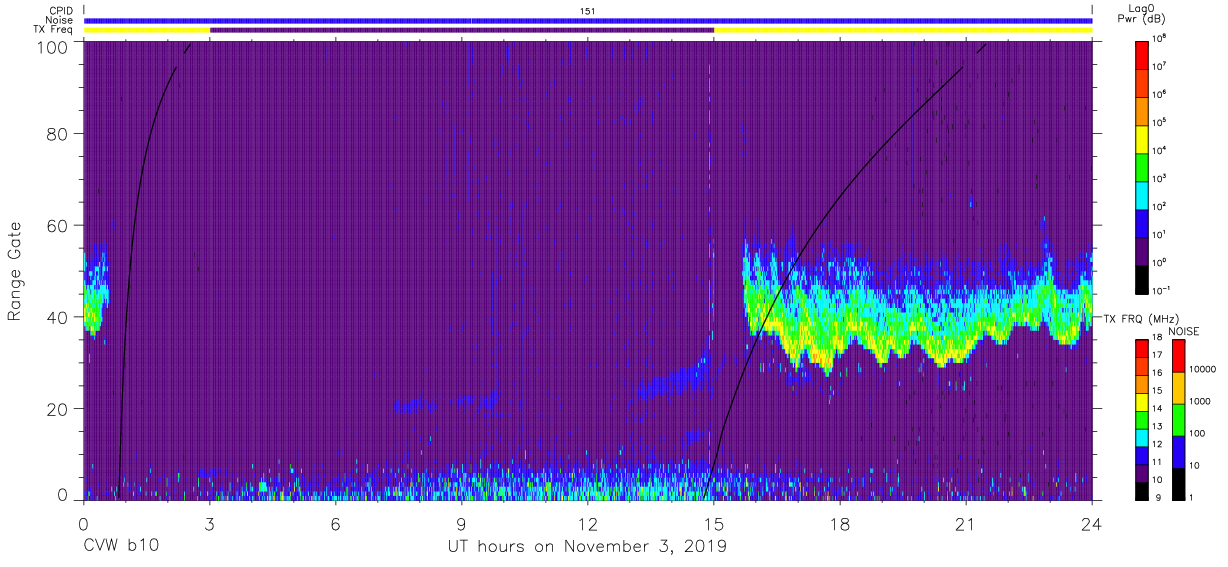Click the x-axis tick label '3'
The image size is (1228, 567).
(x=210, y=523)
